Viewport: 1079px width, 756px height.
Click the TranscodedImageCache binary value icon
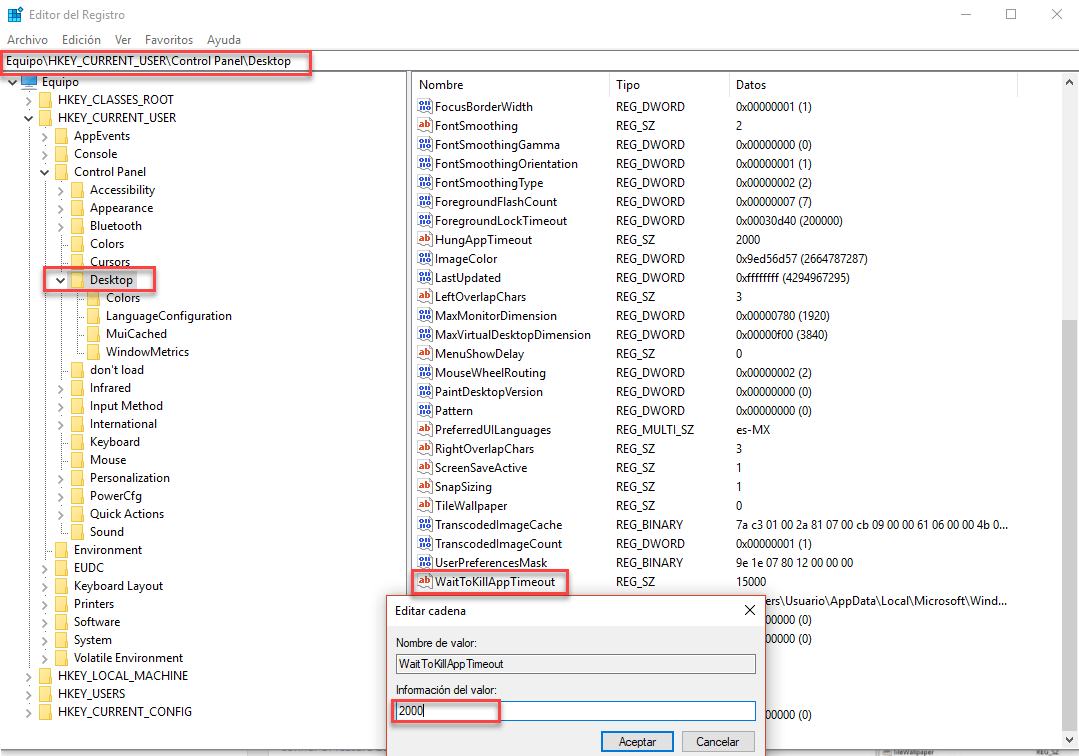pyautogui.click(x=425, y=525)
